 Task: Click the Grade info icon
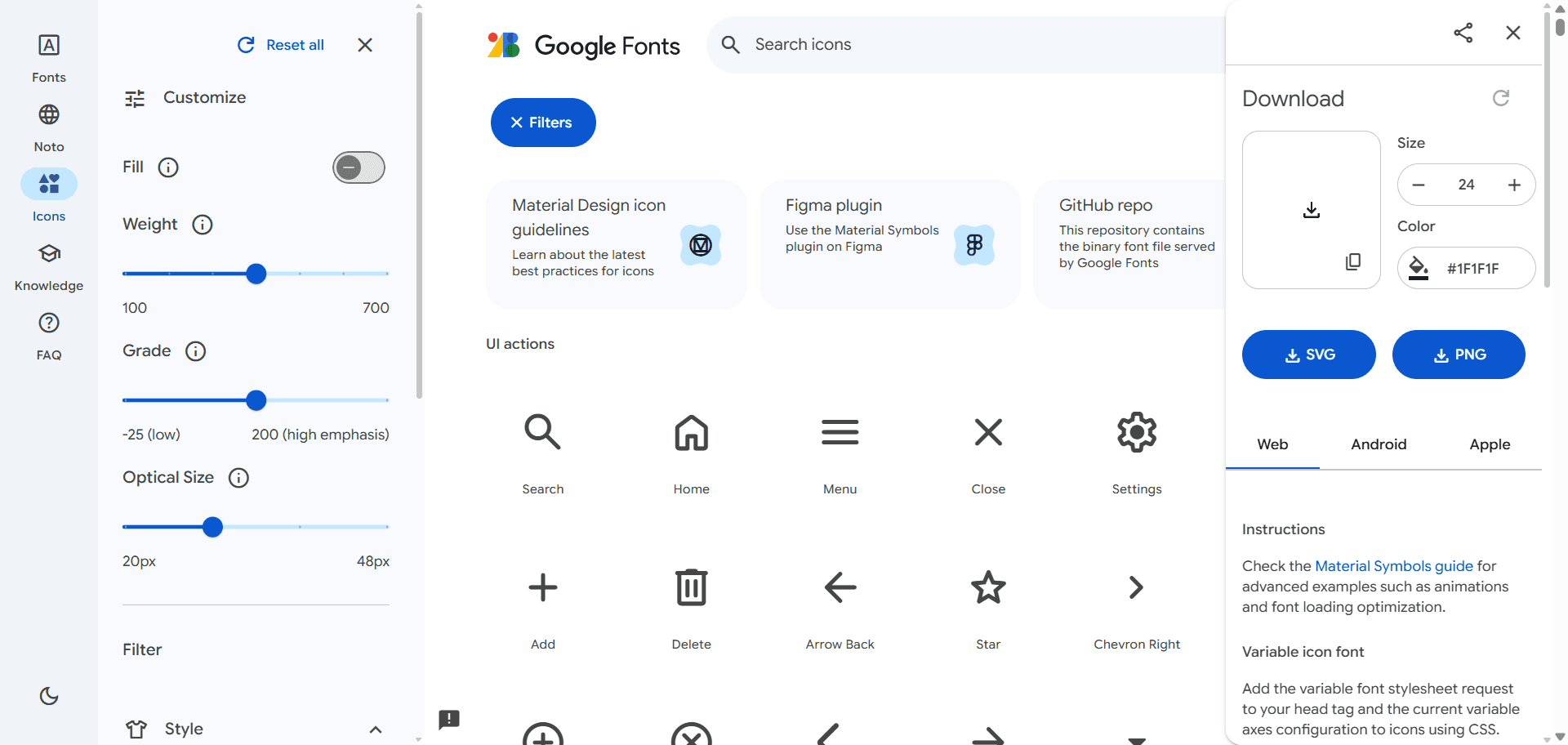click(196, 351)
